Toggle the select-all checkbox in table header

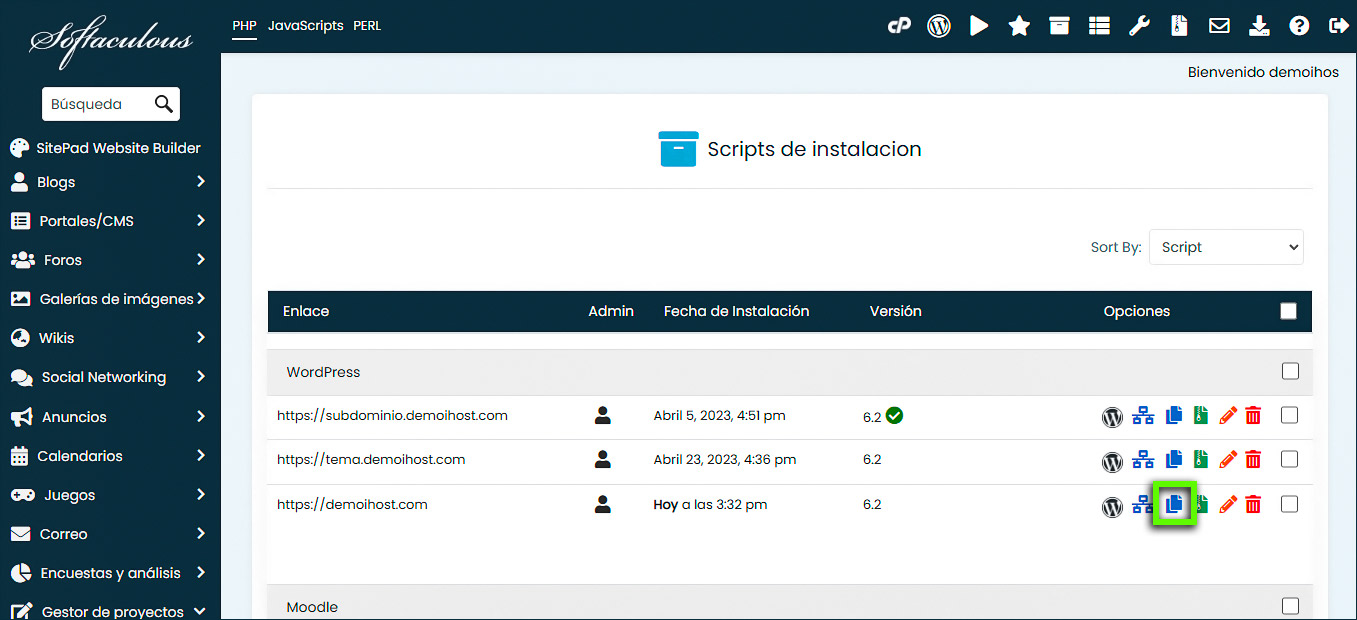click(x=1288, y=311)
